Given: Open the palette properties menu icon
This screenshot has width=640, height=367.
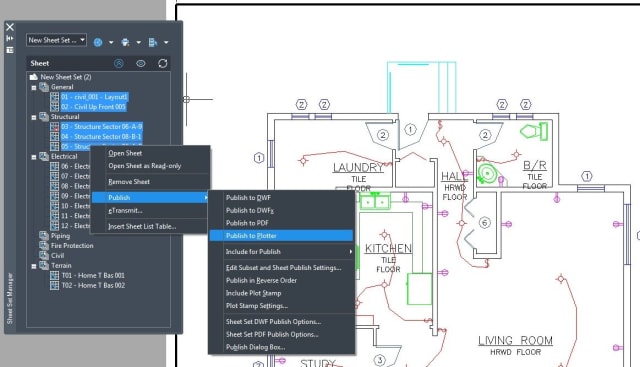Looking at the screenshot, I should (x=10, y=50).
